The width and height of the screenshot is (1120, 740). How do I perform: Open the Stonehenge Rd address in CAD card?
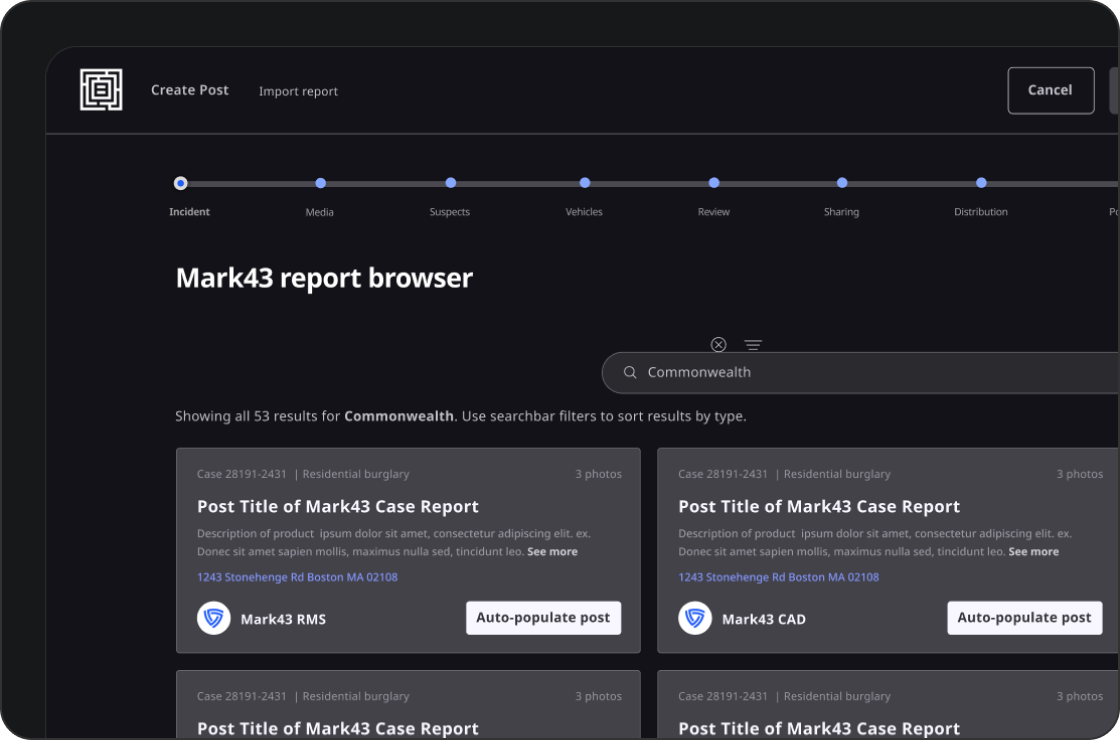point(779,577)
